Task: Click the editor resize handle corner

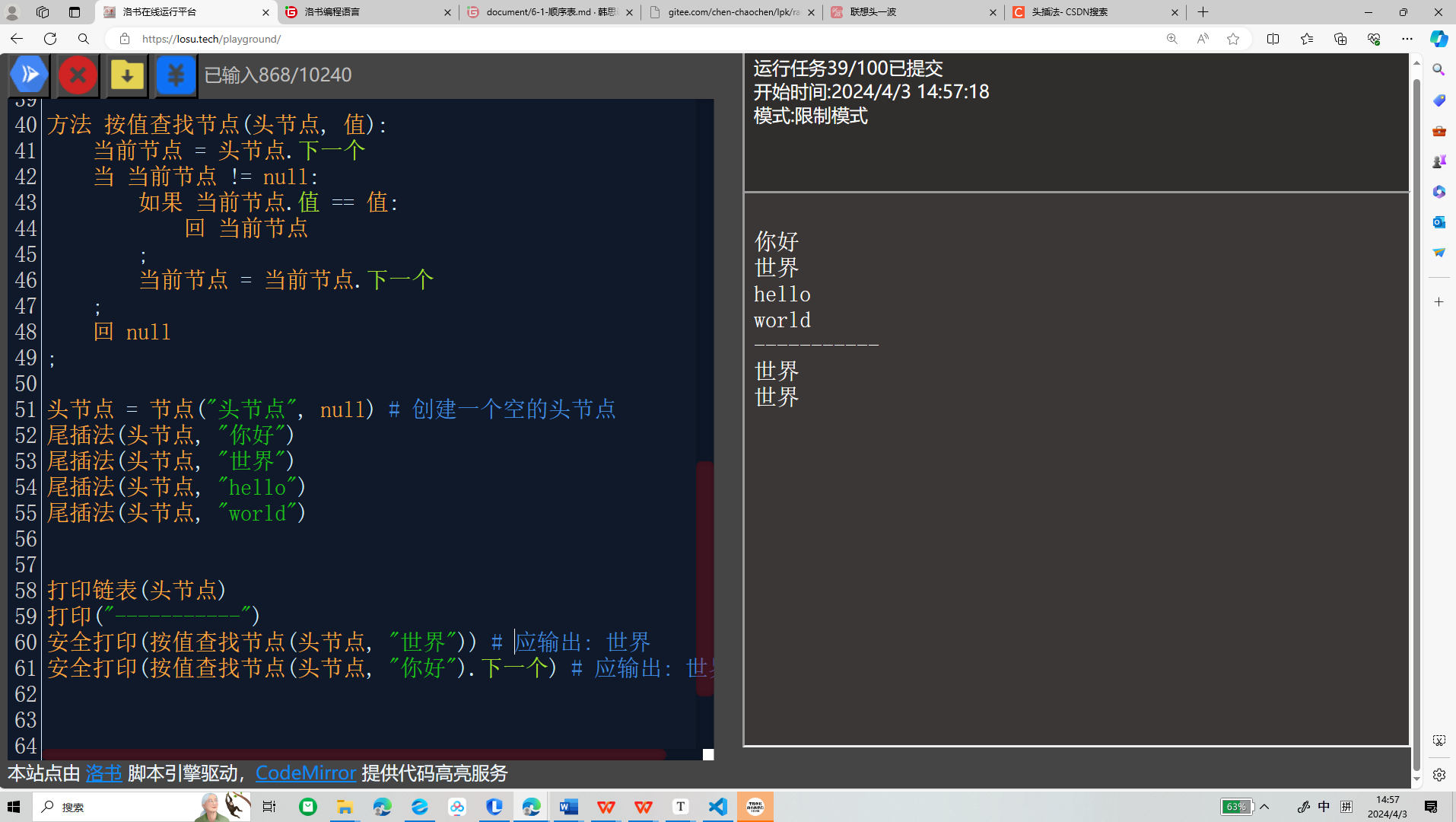Action: pos(708,754)
